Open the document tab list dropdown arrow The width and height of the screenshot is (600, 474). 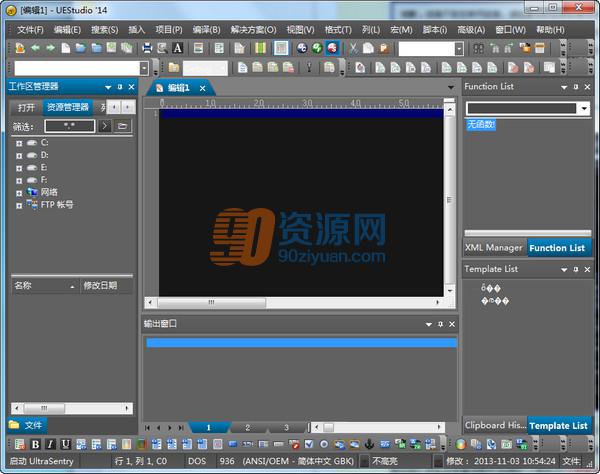click(451, 88)
